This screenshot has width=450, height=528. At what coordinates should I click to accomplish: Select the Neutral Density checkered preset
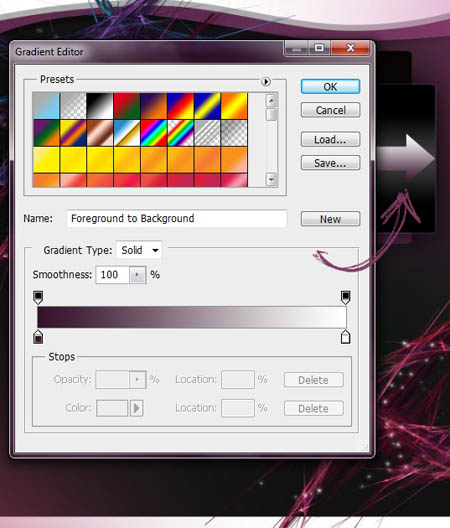point(234,133)
